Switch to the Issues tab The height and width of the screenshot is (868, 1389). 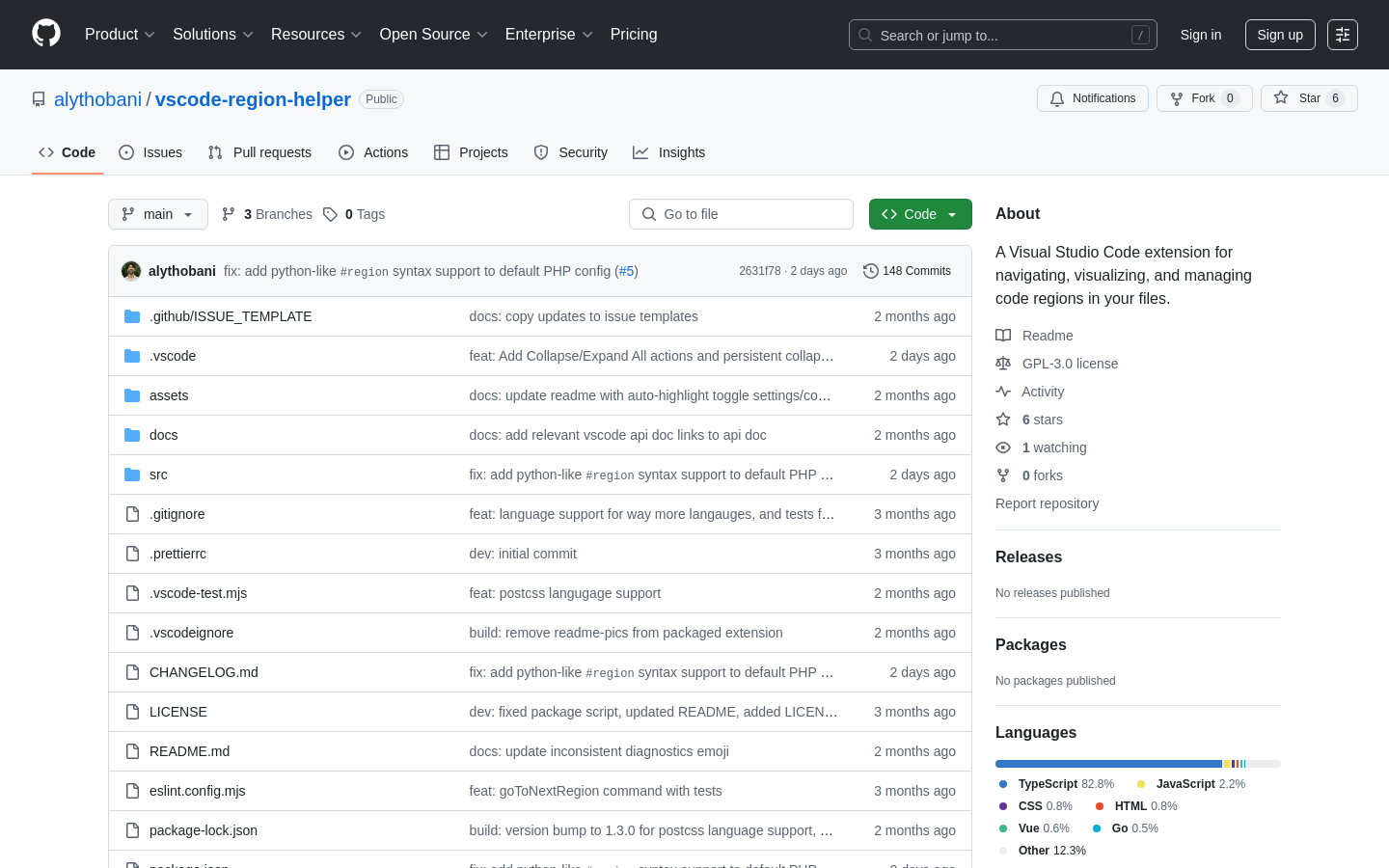point(150,152)
